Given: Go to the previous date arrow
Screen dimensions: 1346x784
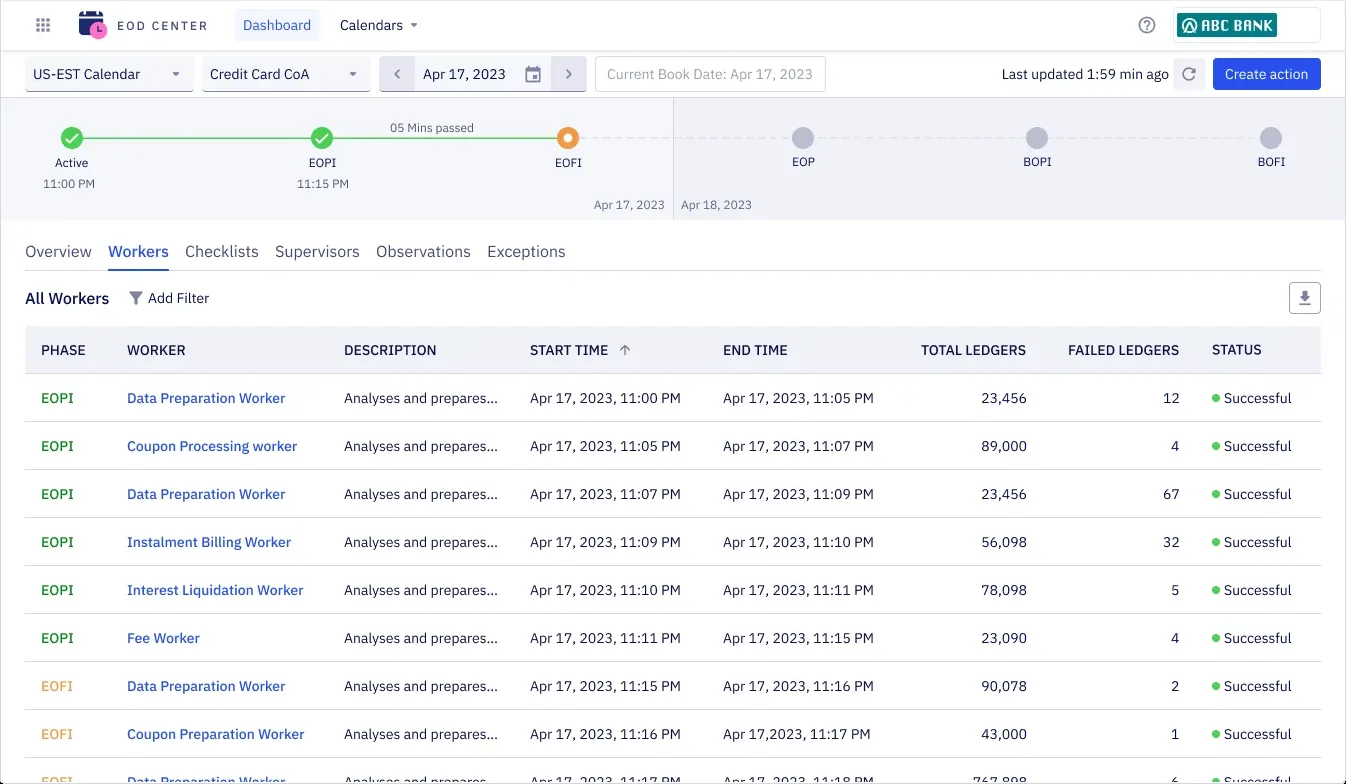Looking at the screenshot, I should pos(397,74).
